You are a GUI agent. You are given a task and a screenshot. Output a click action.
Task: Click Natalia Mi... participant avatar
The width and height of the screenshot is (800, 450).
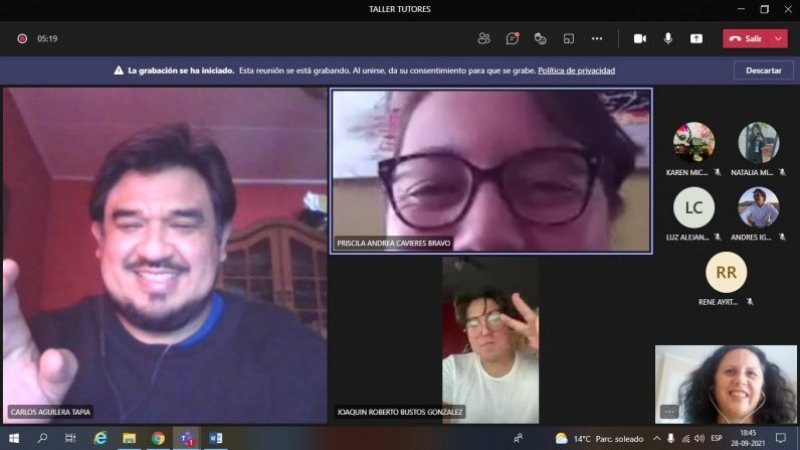click(759, 142)
